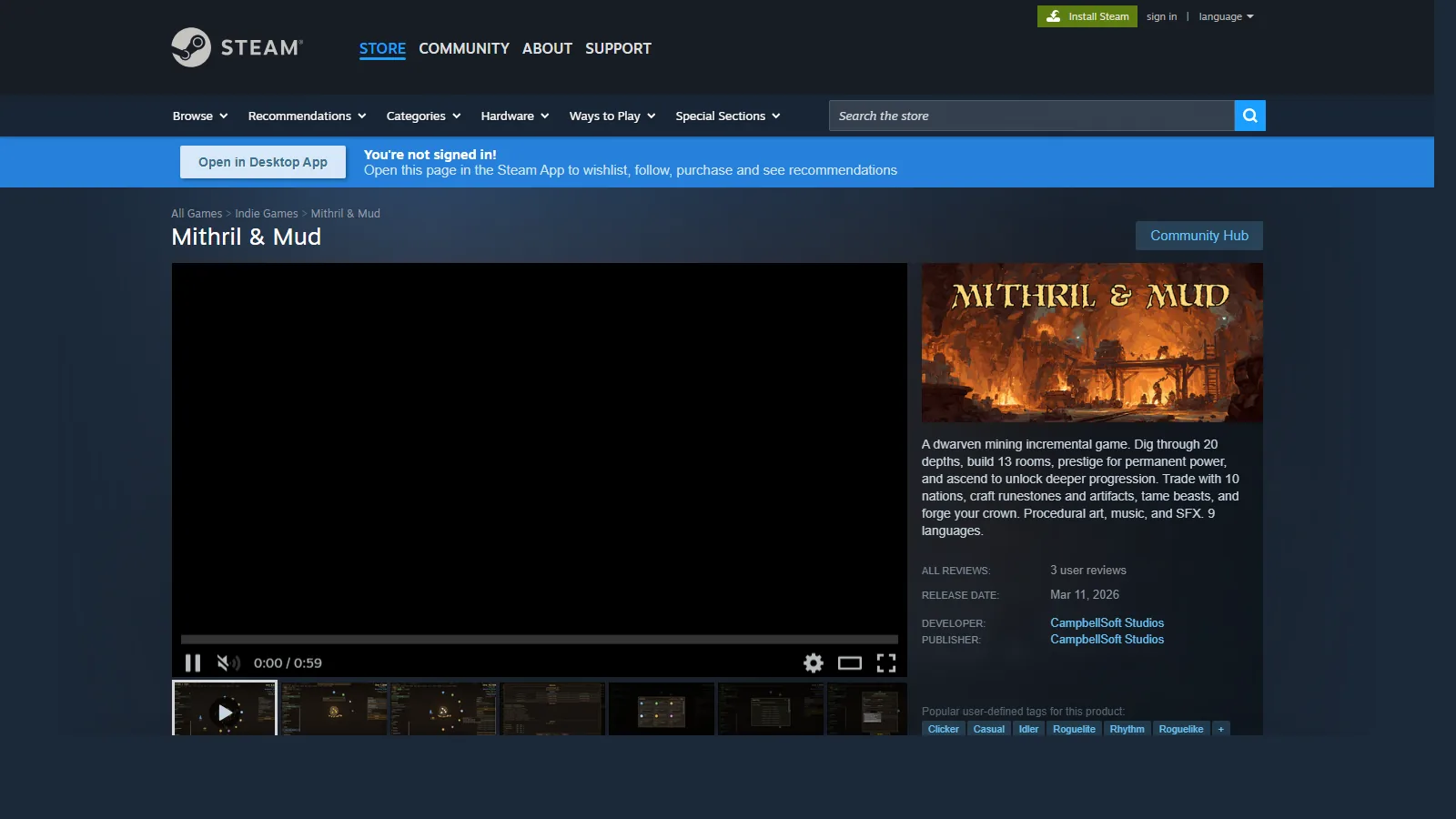Image resolution: width=1456 pixels, height=819 pixels.
Task: Focus the Search the store field
Action: (x=1032, y=116)
